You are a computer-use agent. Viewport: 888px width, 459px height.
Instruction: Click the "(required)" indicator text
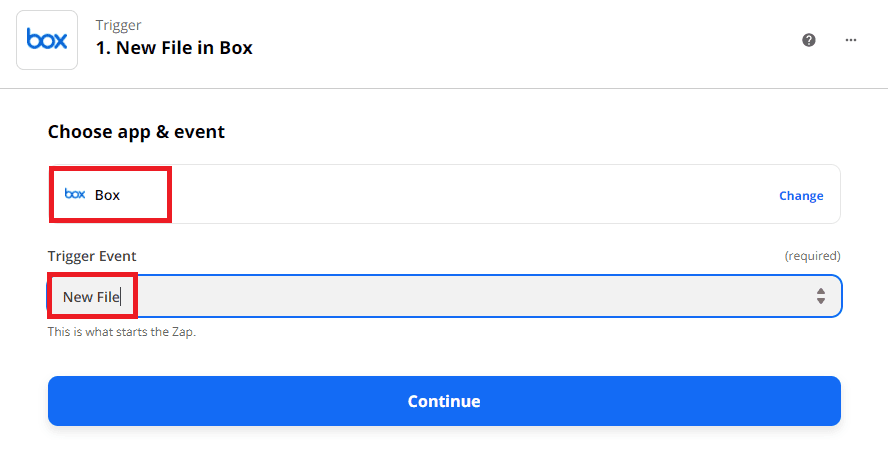812,256
